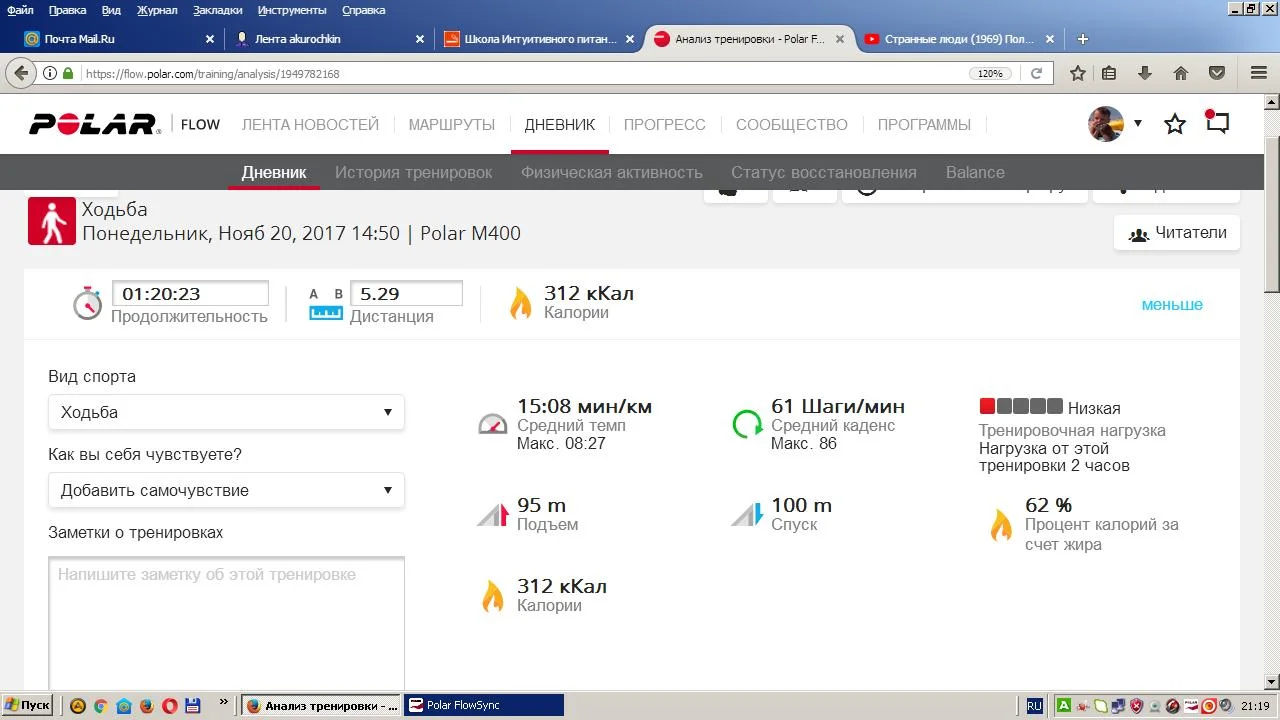The image size is (1280, 720).
Task: Open the Закладки menu
Action: click(218, 10)
